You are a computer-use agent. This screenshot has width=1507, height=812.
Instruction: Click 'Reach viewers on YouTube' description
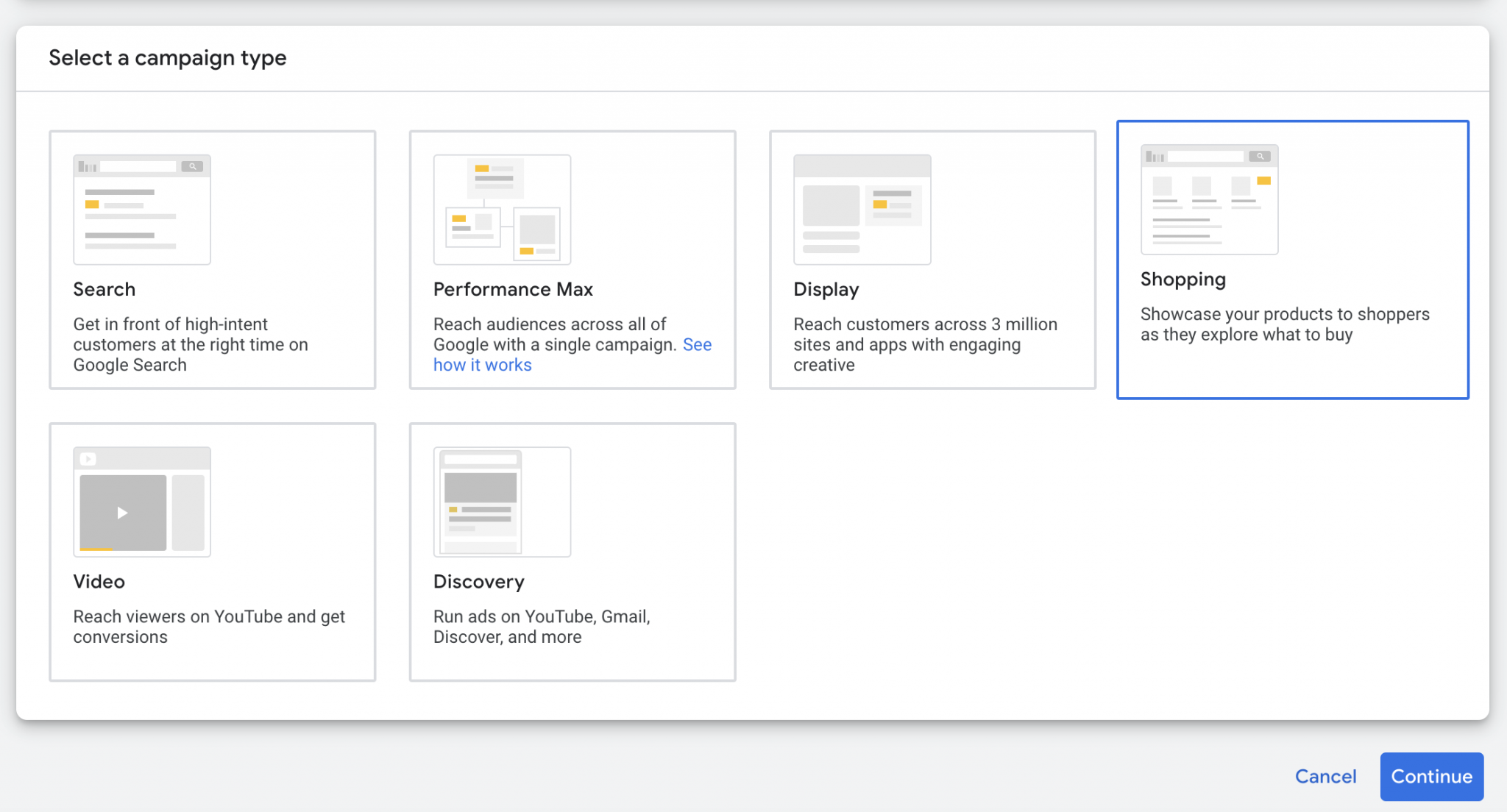[208, 626]
